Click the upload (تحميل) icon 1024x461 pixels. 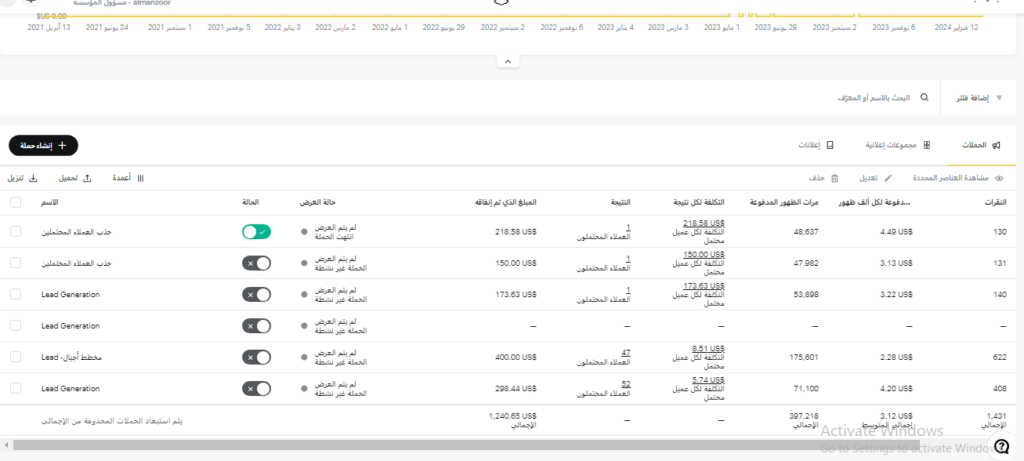click(x=87, y=178)
